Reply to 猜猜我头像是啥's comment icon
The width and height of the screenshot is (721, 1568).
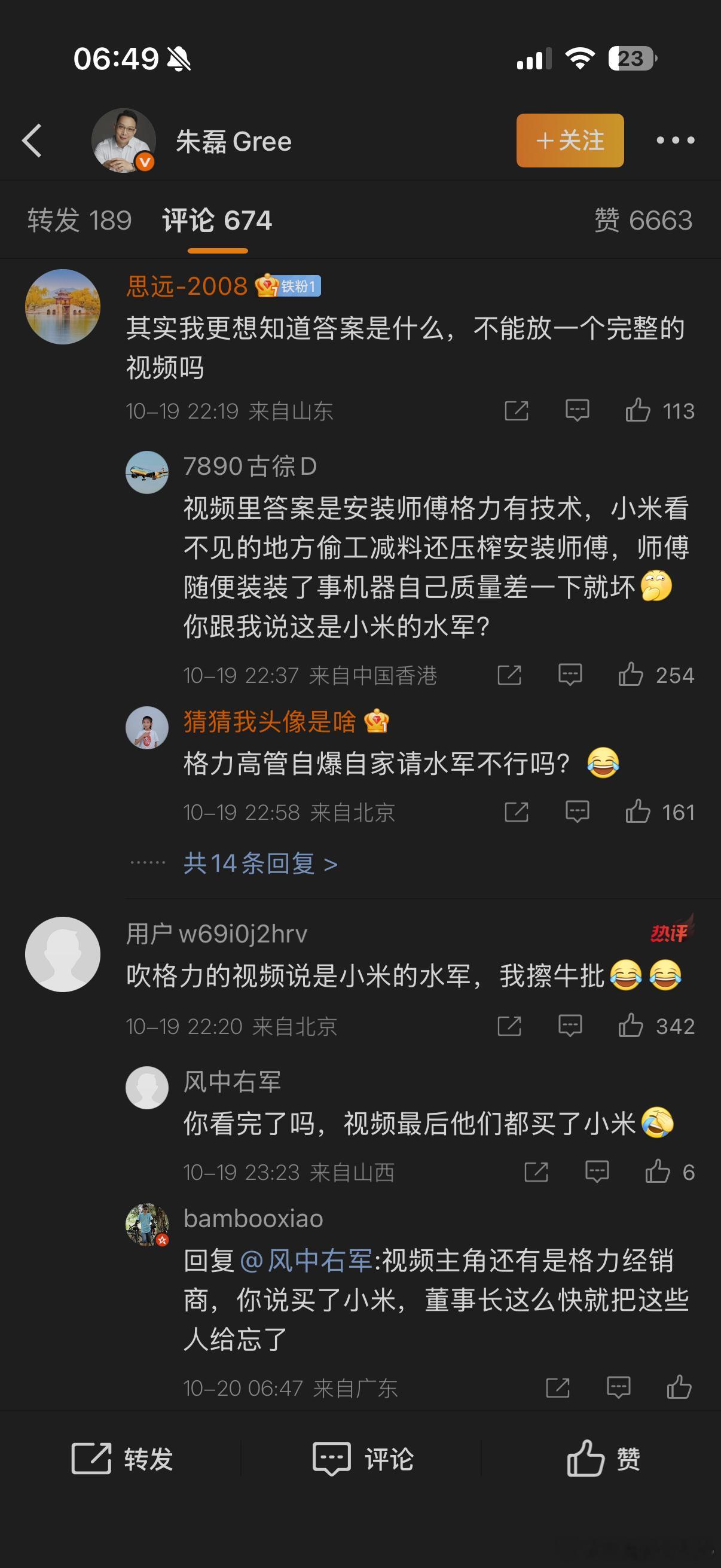click(578, 812)
